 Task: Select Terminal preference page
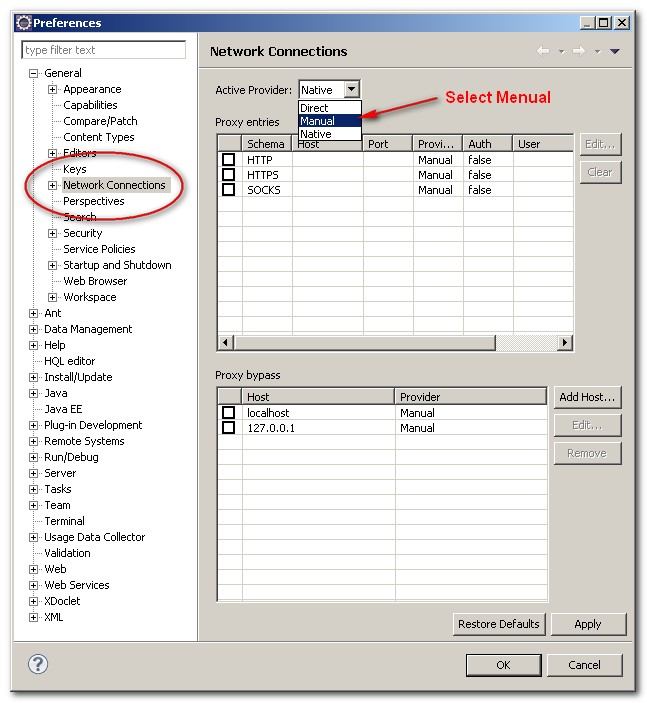(64, 521)
